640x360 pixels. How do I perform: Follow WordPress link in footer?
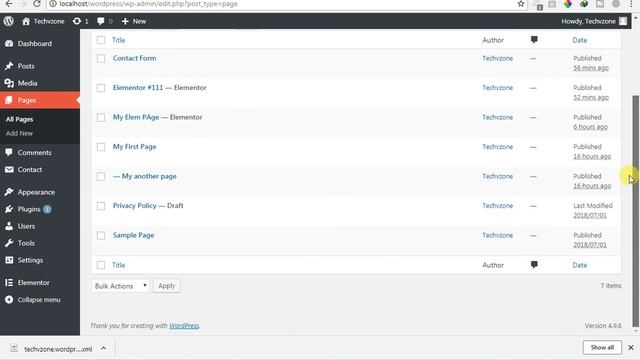pyautogui.click(x=184, y=325)
